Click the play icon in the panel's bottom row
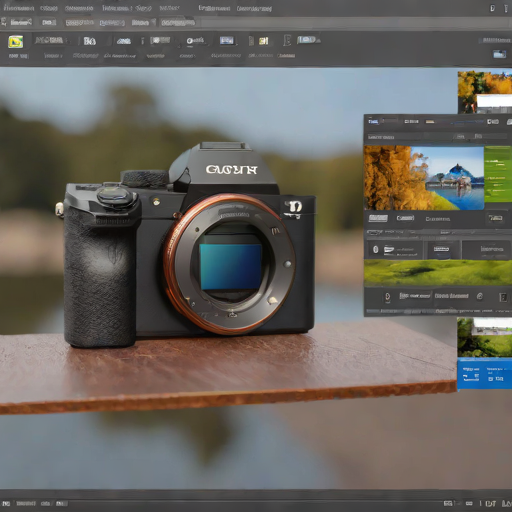This screenshot has width=512, height=512. (387, 297)
